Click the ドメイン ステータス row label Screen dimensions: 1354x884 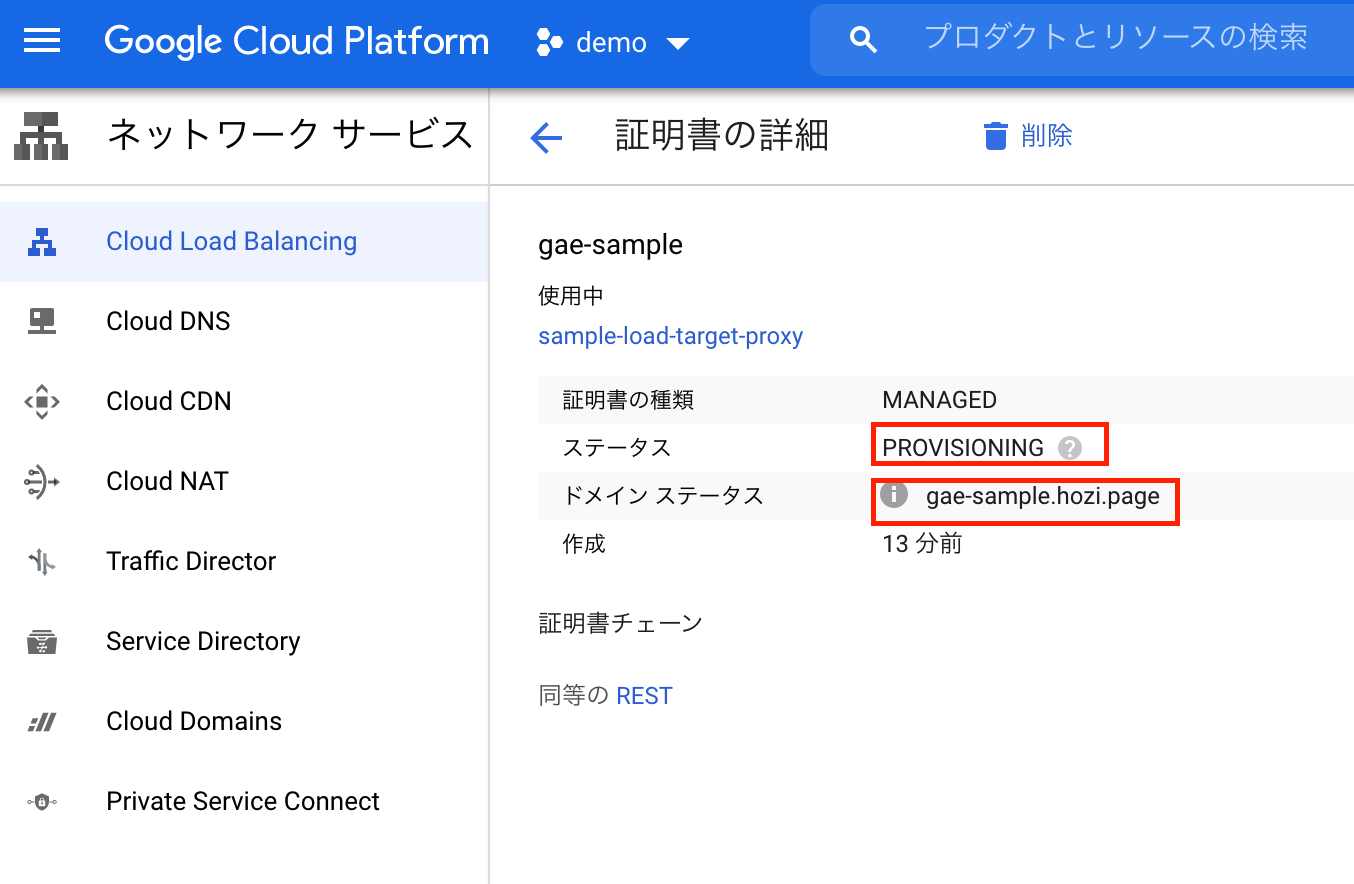tap(663, 496)
